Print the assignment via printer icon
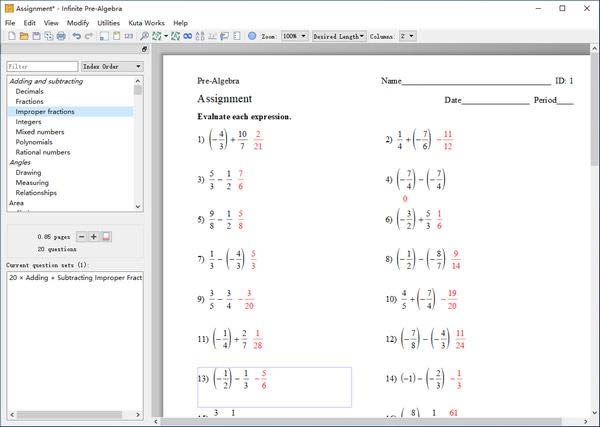600x427 pixels. (61, 36)
